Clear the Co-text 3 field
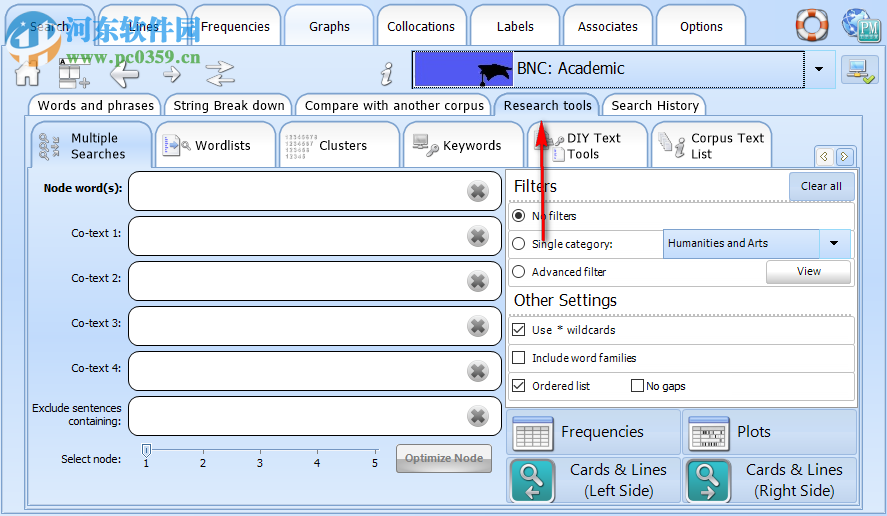Screen dimensions: 887x516 point(478,326)
